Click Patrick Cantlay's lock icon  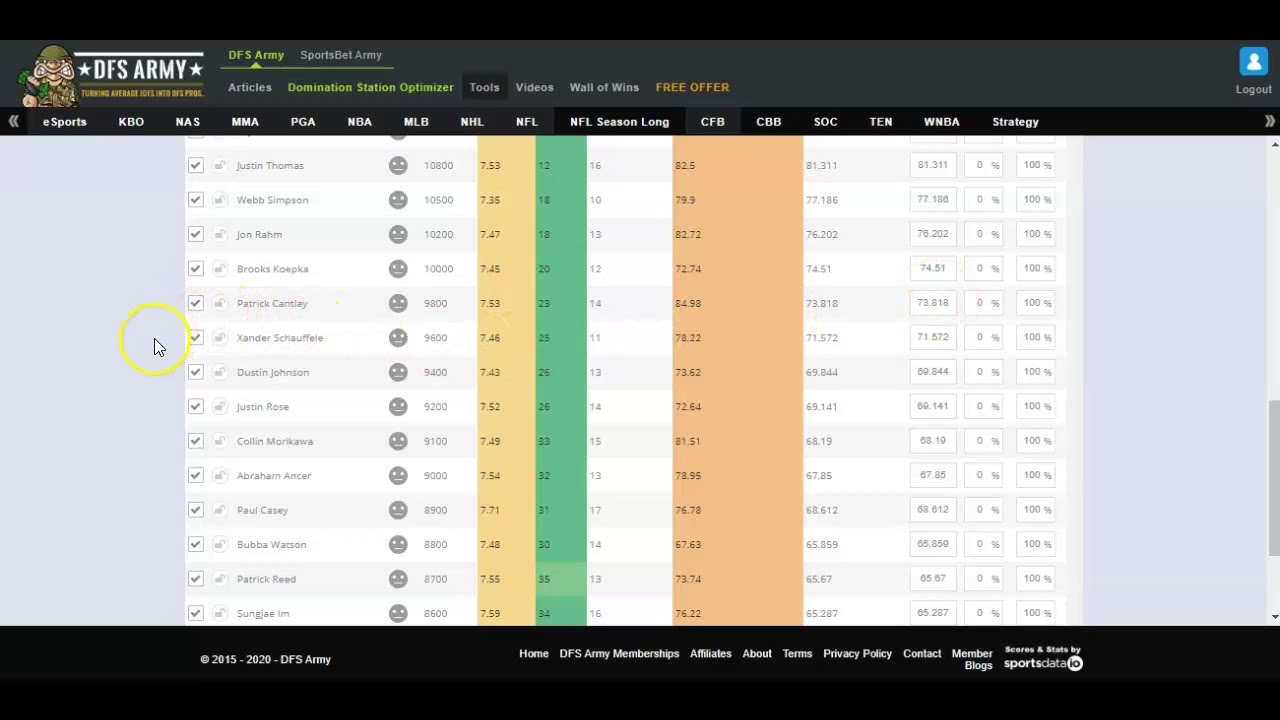click(219, 303)
